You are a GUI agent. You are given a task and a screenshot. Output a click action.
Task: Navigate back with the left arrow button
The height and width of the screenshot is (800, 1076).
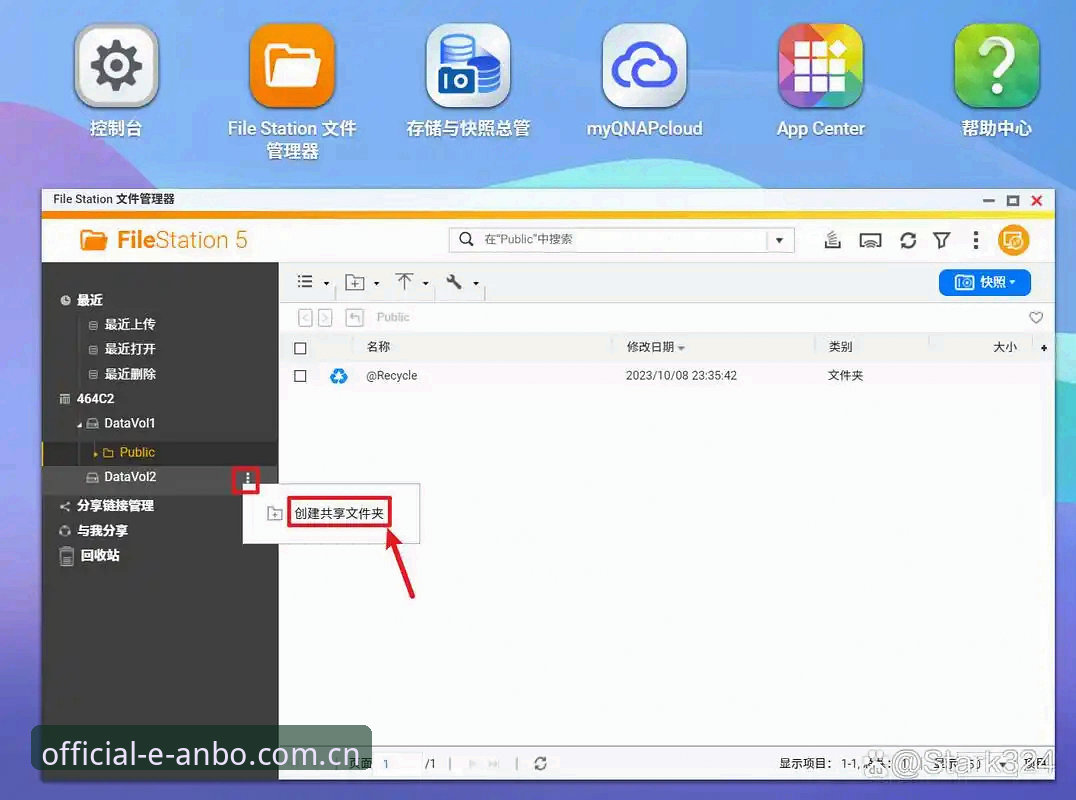[x=305, y=318]
